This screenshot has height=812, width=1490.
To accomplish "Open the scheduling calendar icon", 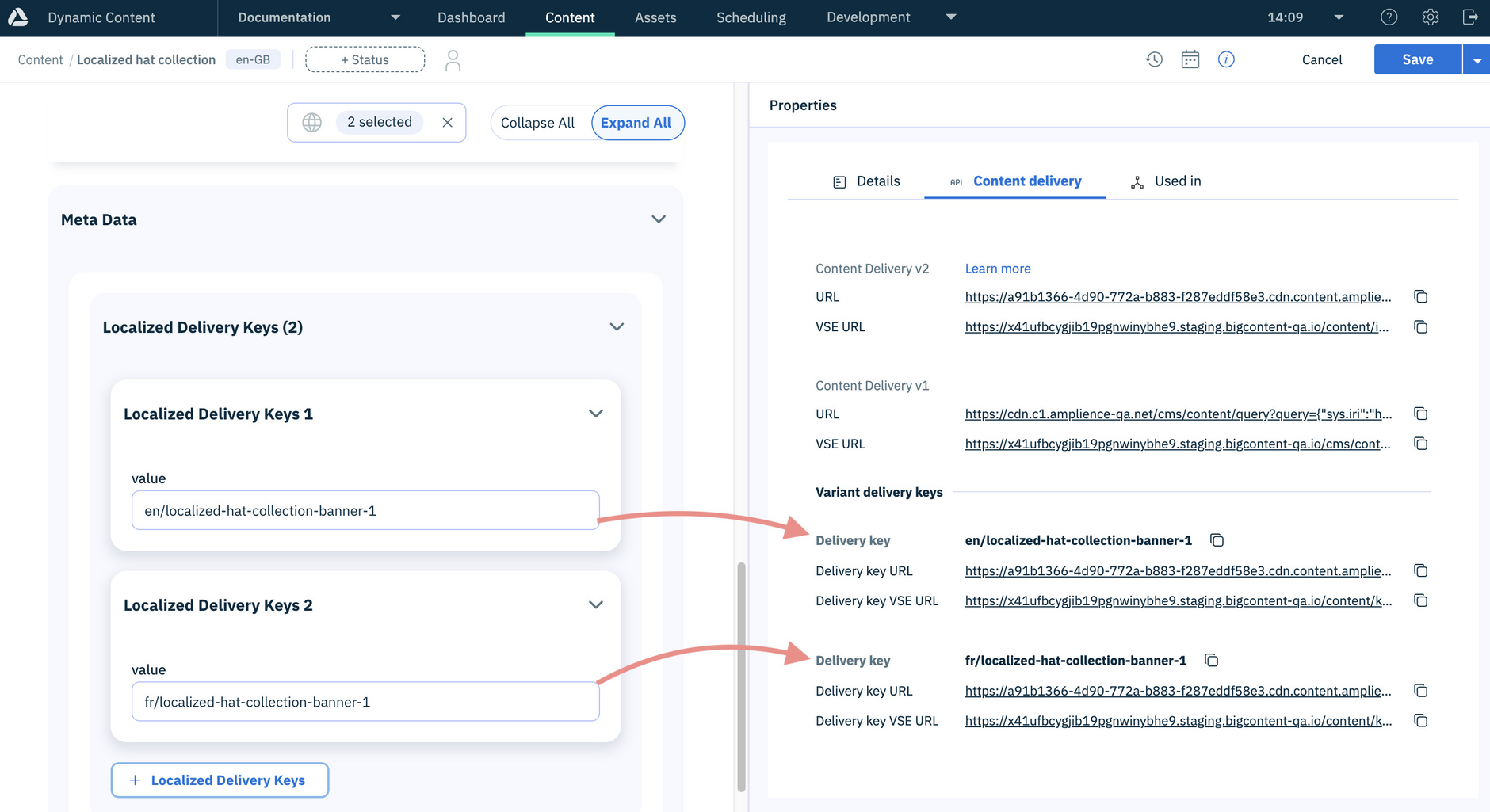I will click(1190, 59).
